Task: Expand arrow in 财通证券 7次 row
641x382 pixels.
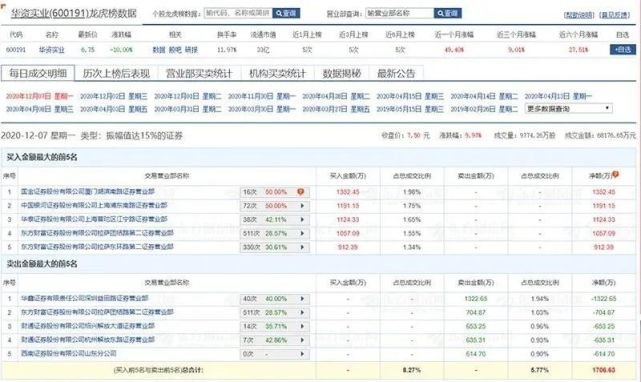Action: point(302,340)
